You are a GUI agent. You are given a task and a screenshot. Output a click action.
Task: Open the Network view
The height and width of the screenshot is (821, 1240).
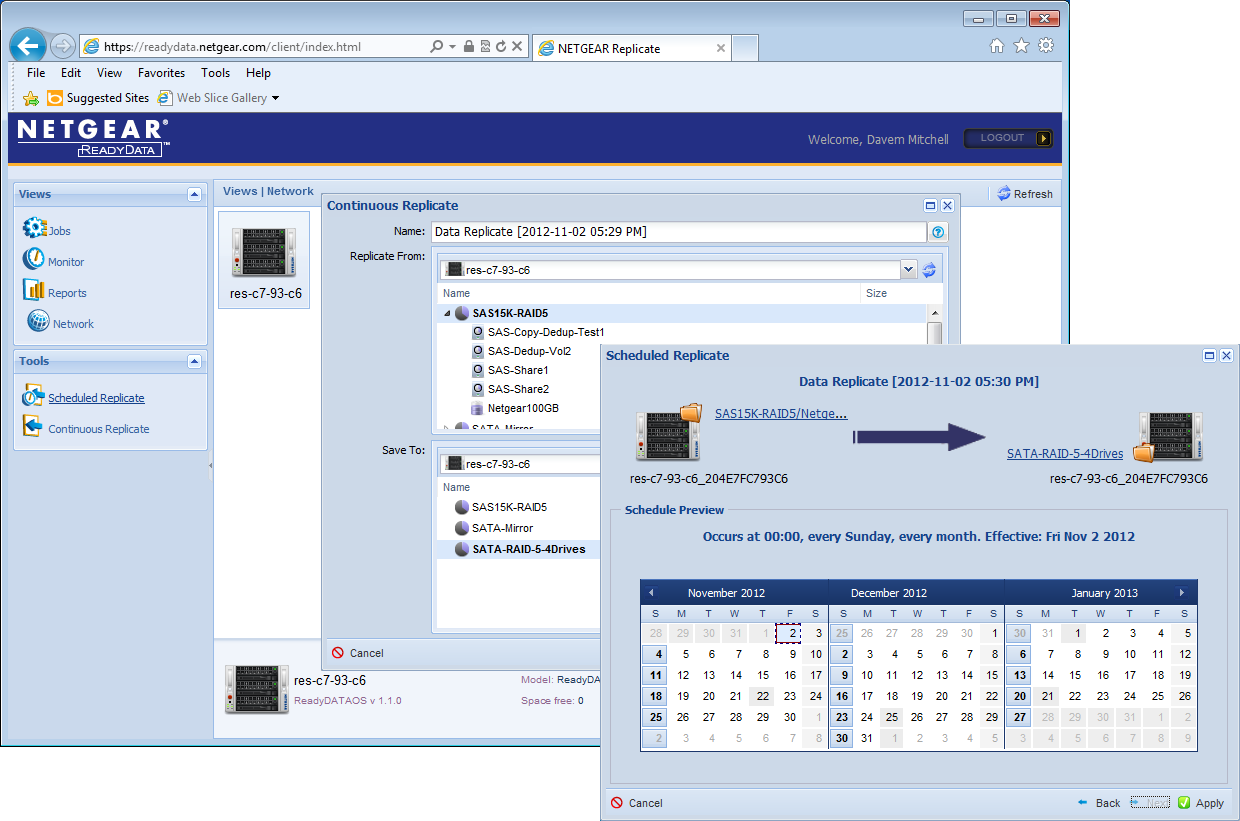pos(60,322)
